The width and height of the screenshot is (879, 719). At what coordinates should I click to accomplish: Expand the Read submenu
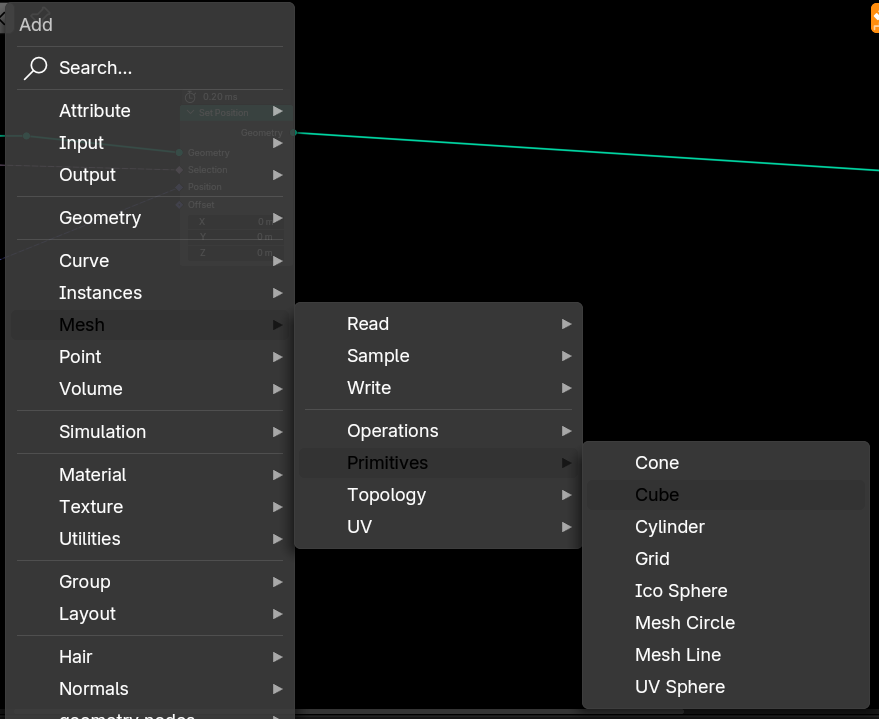(438, 324)
